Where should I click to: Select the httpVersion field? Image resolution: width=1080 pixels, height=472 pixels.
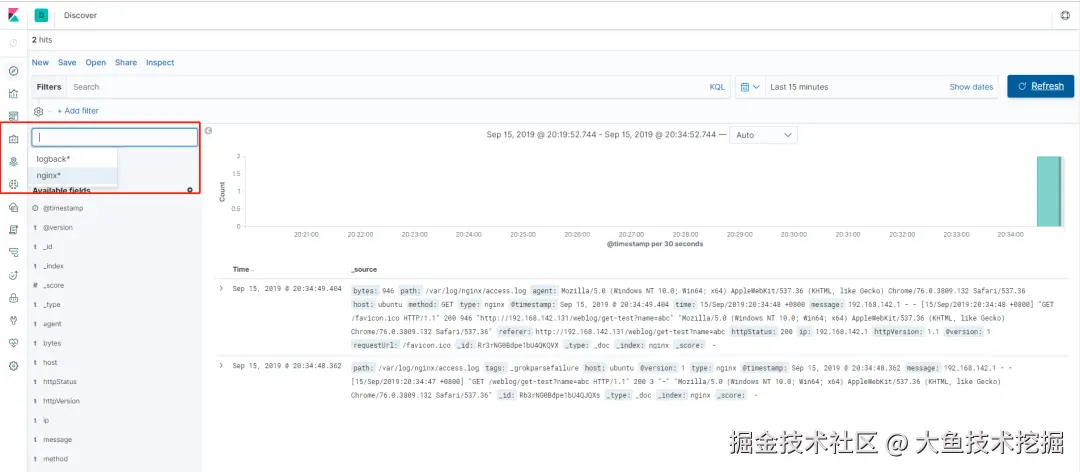click(61, 401)
